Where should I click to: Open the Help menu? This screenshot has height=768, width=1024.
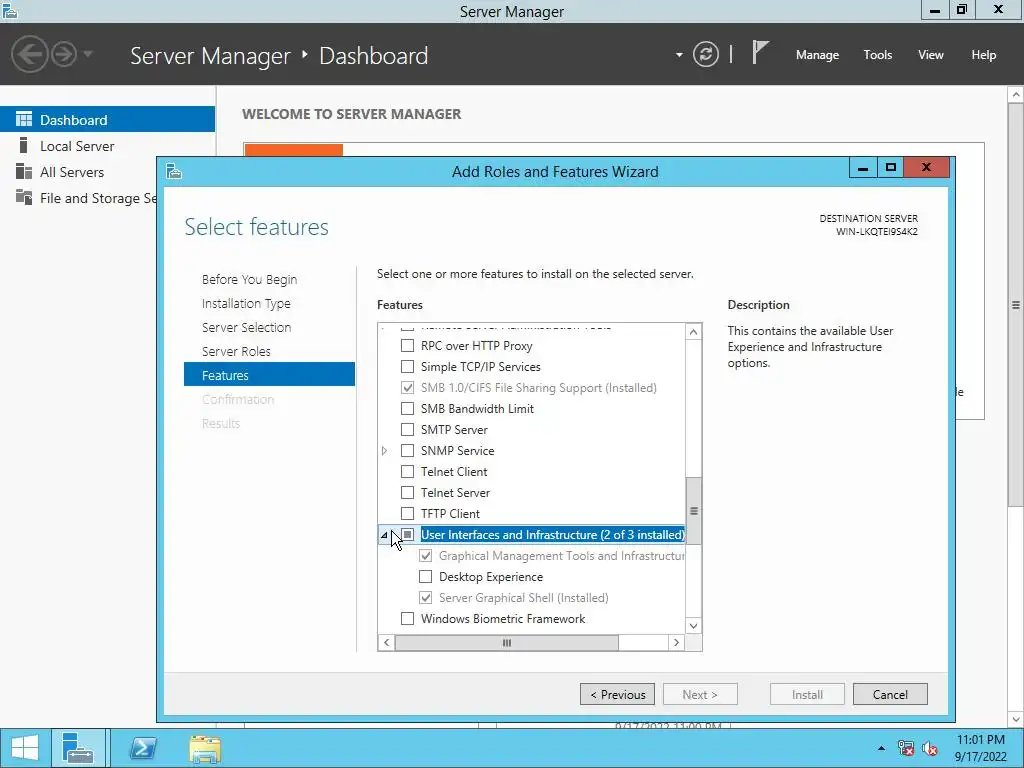pyautogui.click(x=983, y=55)
